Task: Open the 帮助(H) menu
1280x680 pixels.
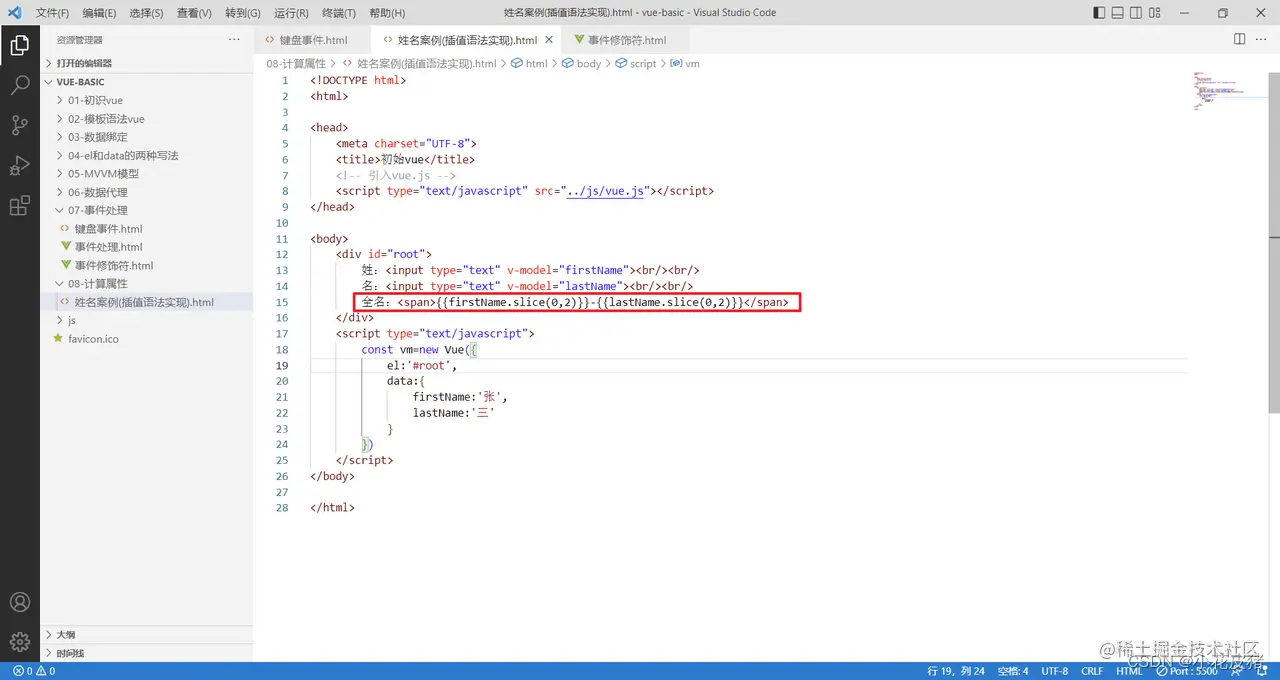Action: tap(387, 13)
